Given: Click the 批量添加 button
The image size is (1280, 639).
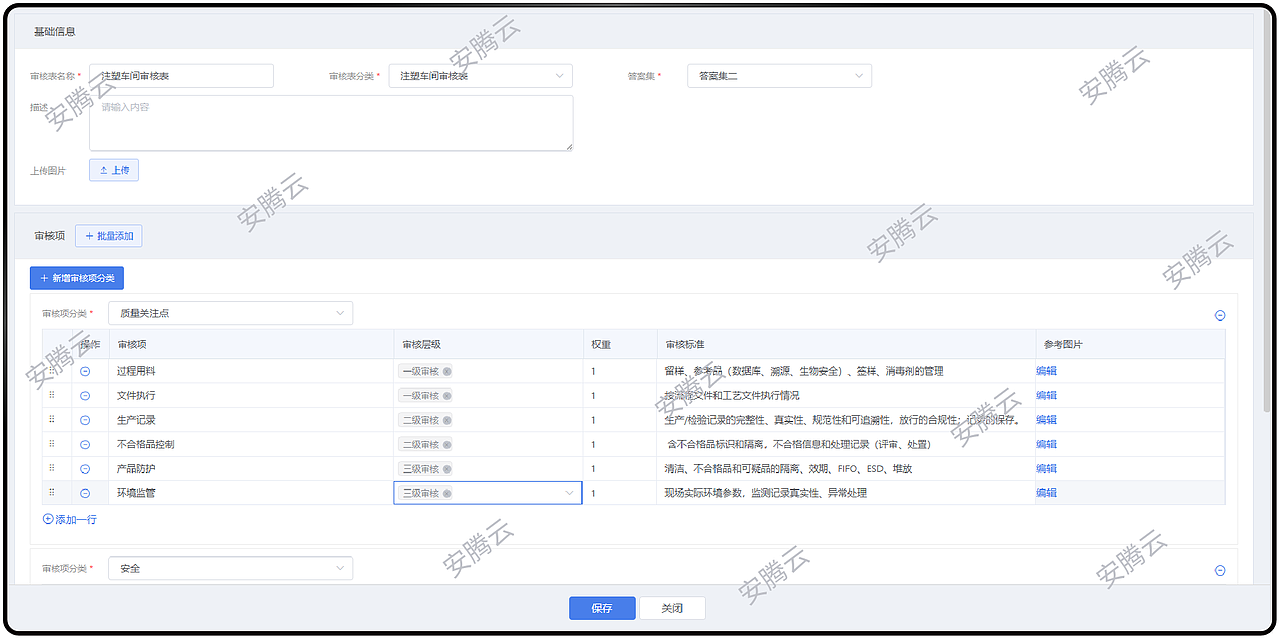Looking at the screenshot, I should (x=109, y=236).
